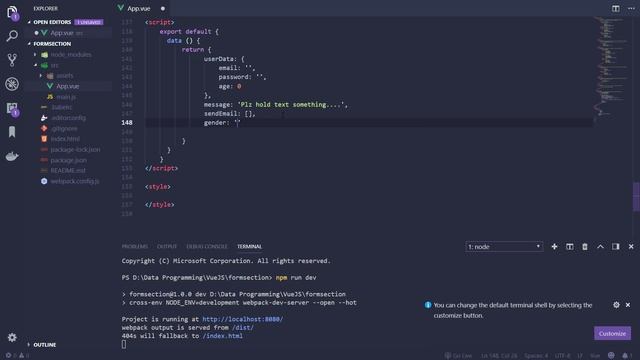The image size is (640, 360).
Task: Open main.js in the file tree
Action: pos(66,97)
